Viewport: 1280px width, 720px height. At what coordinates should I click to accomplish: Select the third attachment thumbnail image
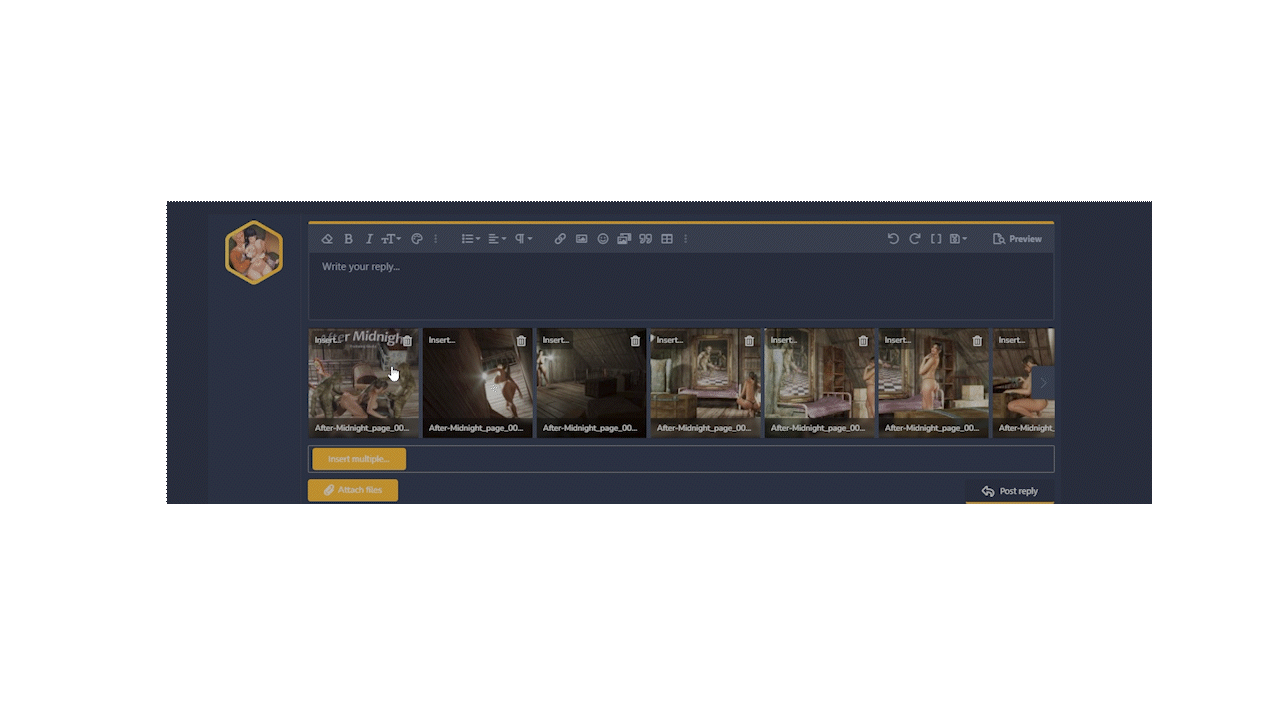(592, 383)
